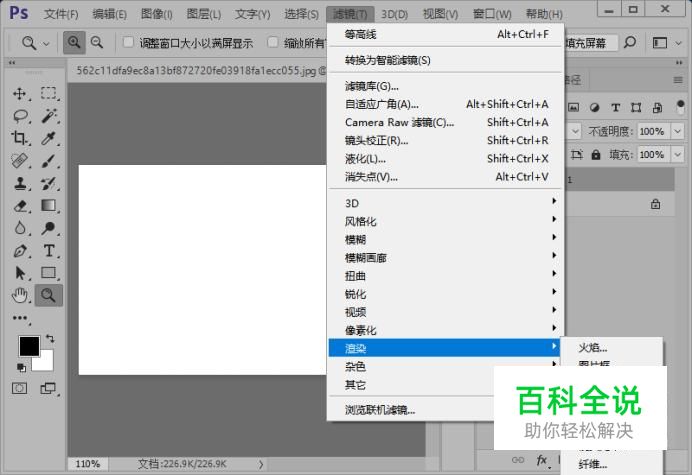Select the Type tool

pos(49,251)
